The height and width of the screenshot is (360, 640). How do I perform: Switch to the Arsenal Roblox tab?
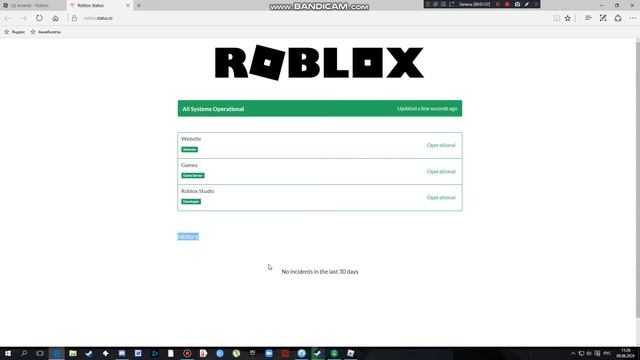(x=33, y=5)
